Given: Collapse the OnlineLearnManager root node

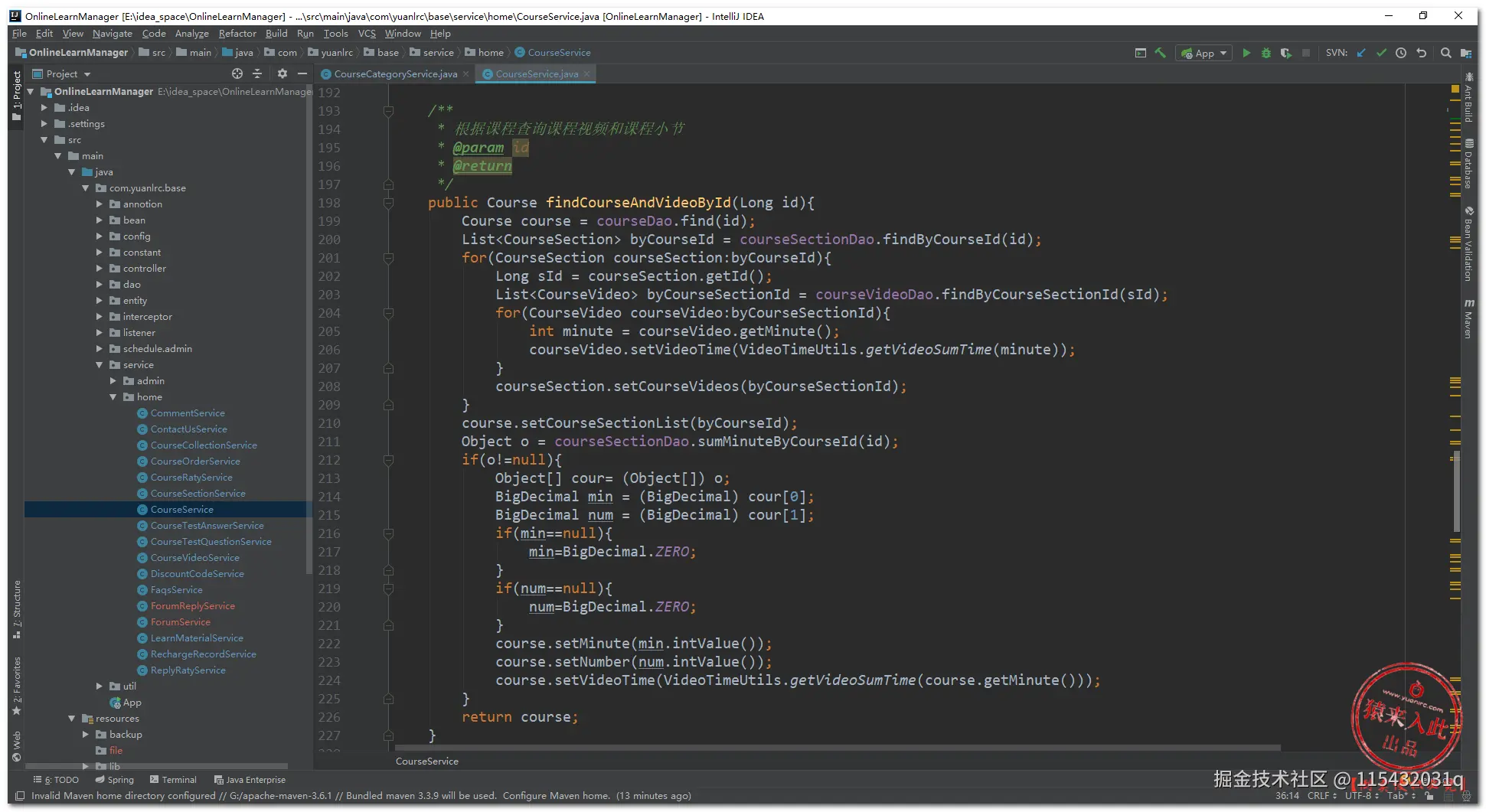Looking at the screenshot, I should point(31,91).
